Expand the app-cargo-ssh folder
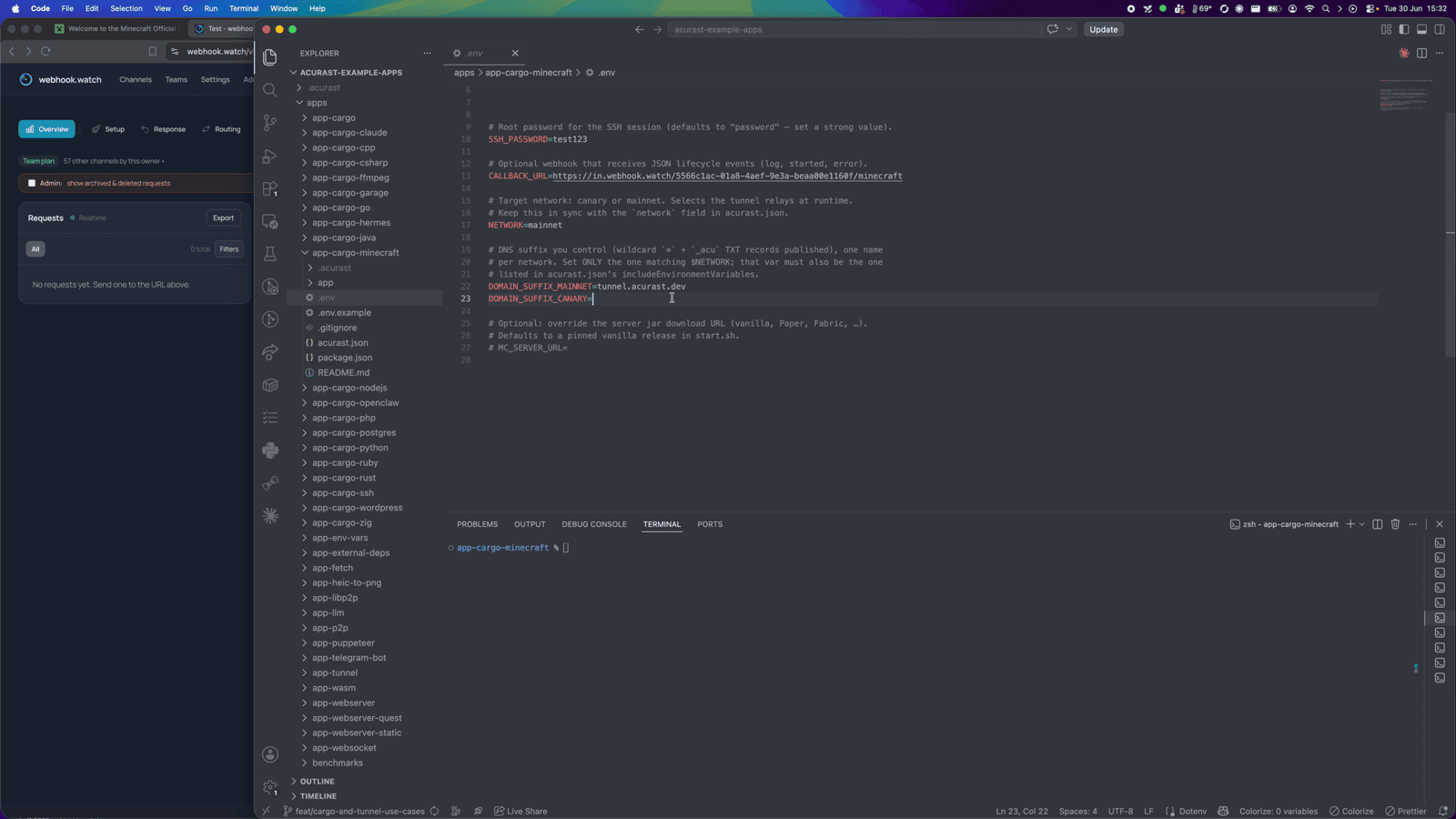 (x=343, y=493)
